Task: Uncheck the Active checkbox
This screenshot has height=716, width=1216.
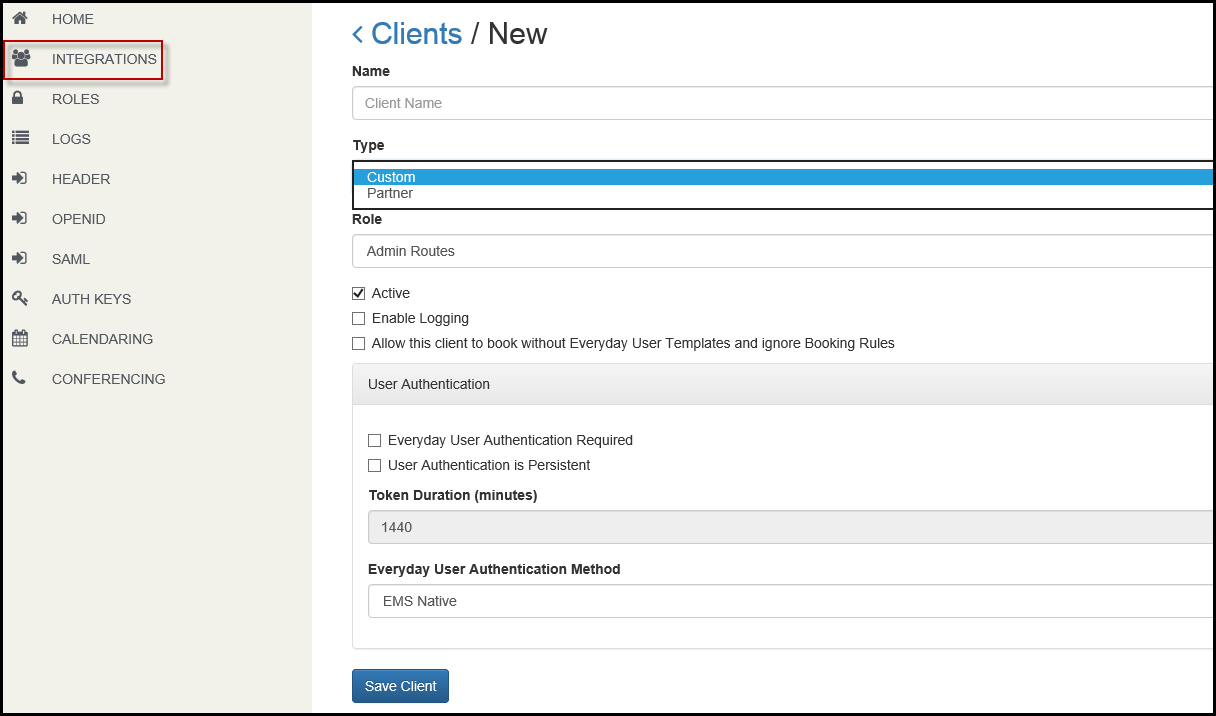Action: point(358,293)
